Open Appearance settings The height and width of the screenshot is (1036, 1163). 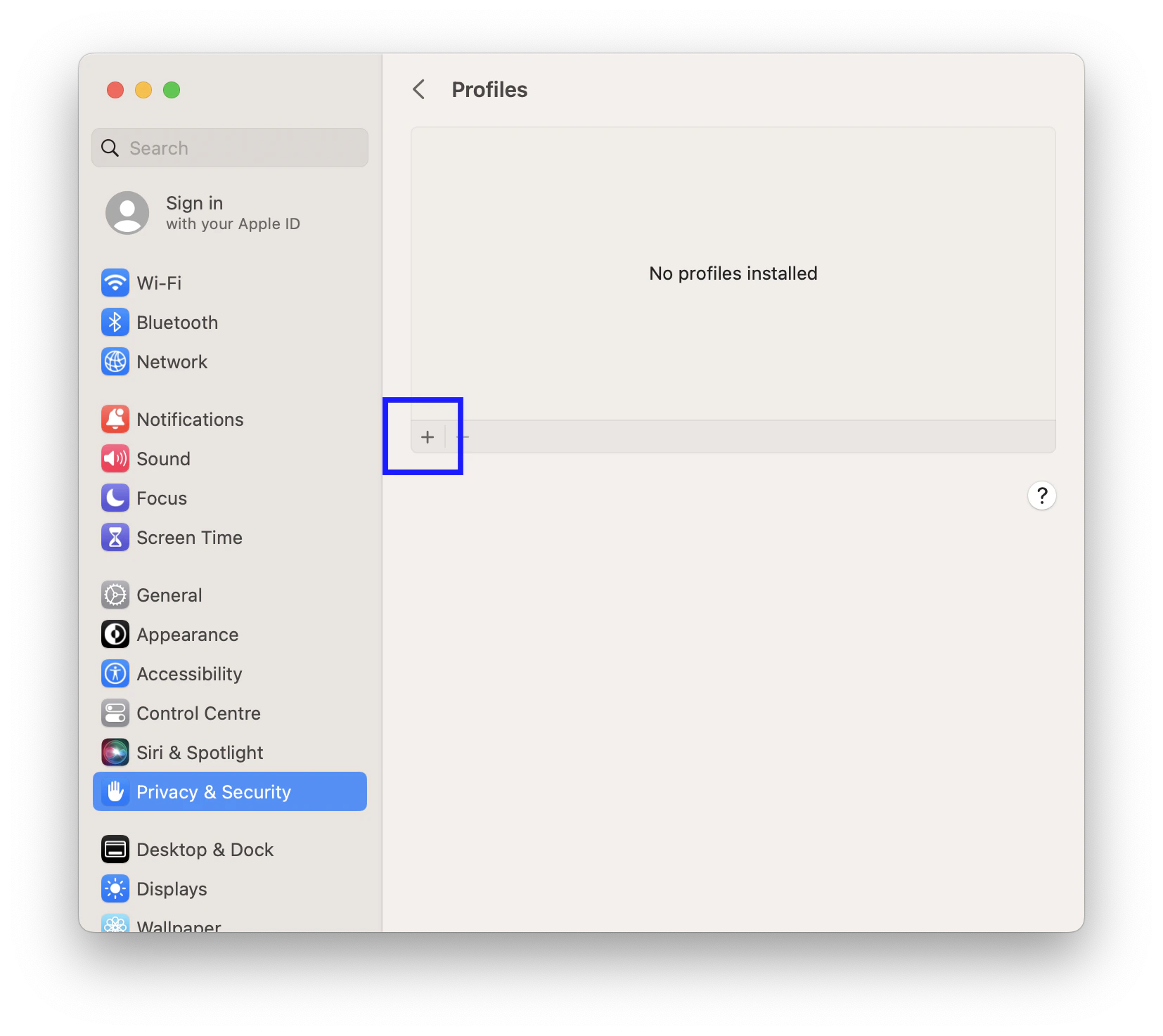point(187,634)
